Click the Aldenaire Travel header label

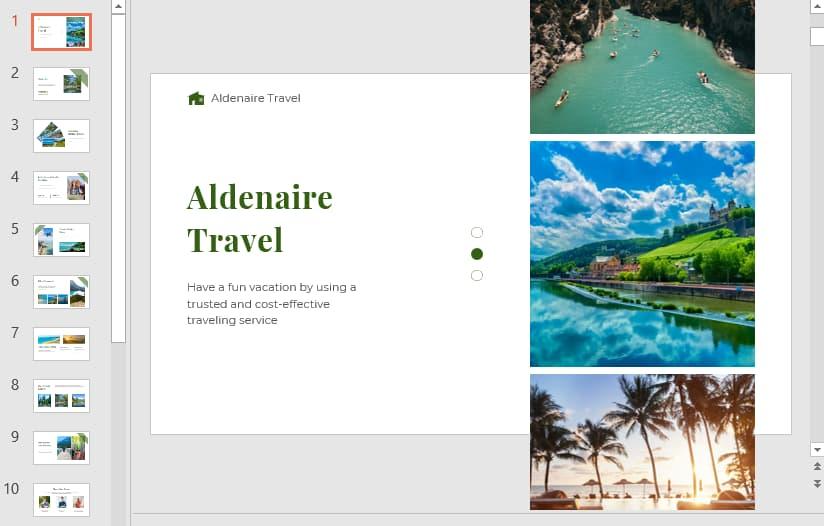click(256, 98)
